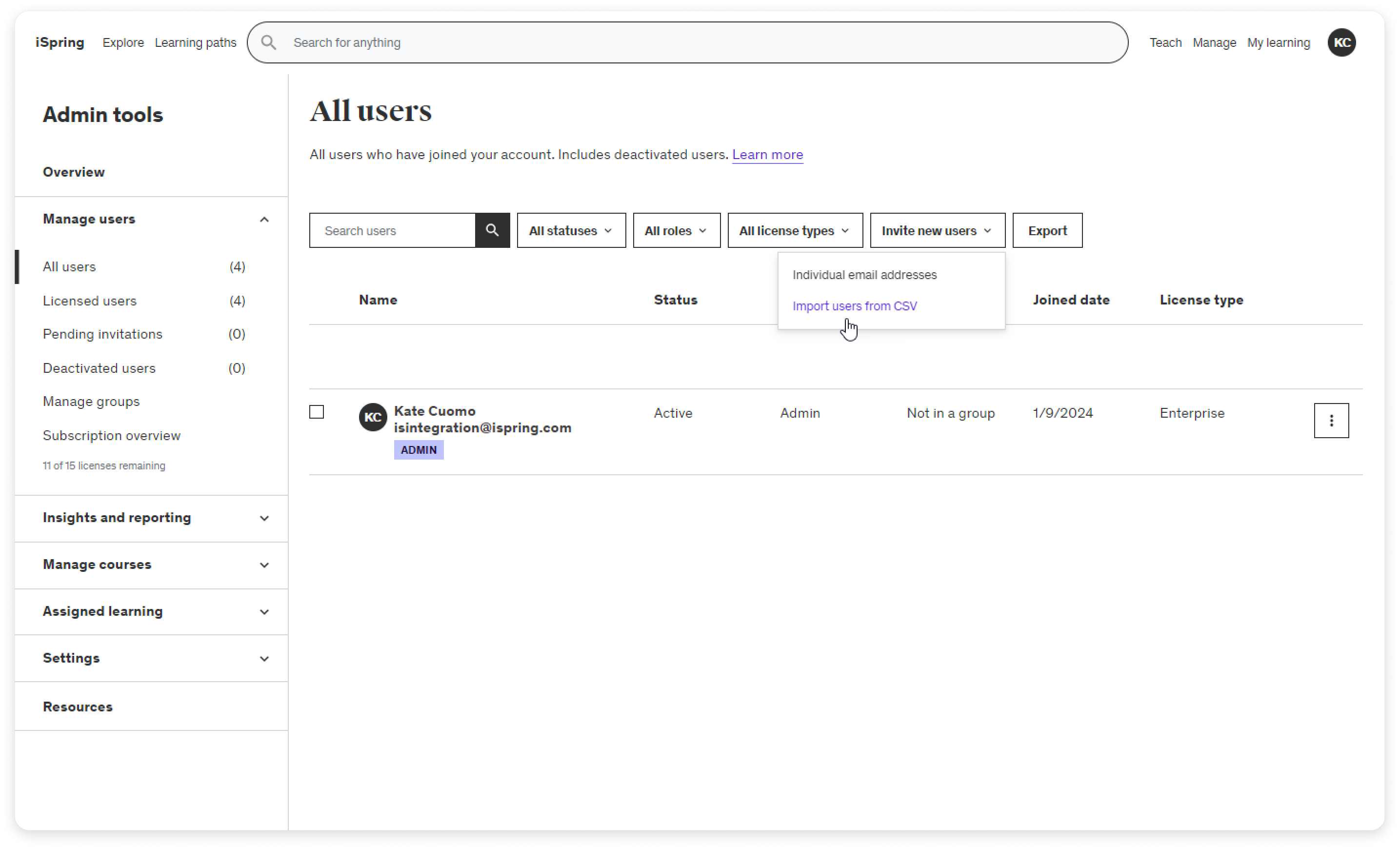1400x849 pixels.
Task: Open My learning in top navigation
Action: point(1279,42)
